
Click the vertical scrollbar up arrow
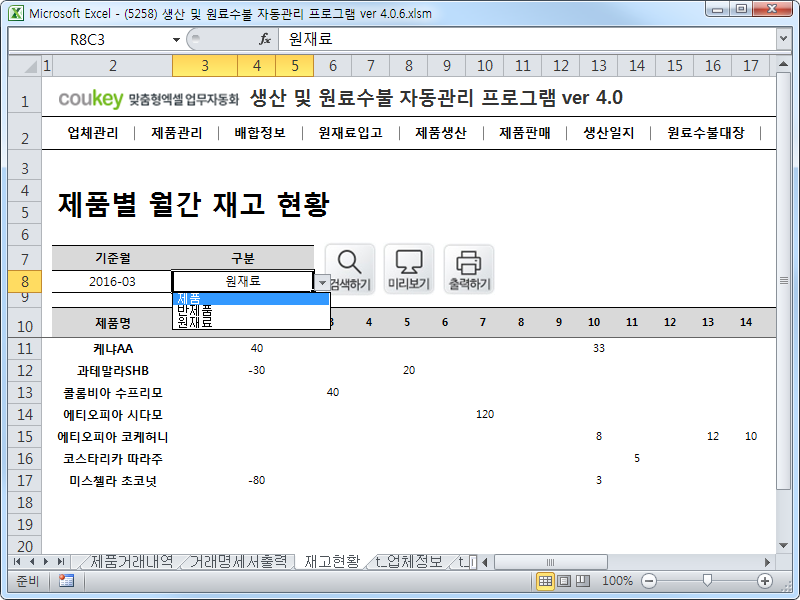[784, 64]
